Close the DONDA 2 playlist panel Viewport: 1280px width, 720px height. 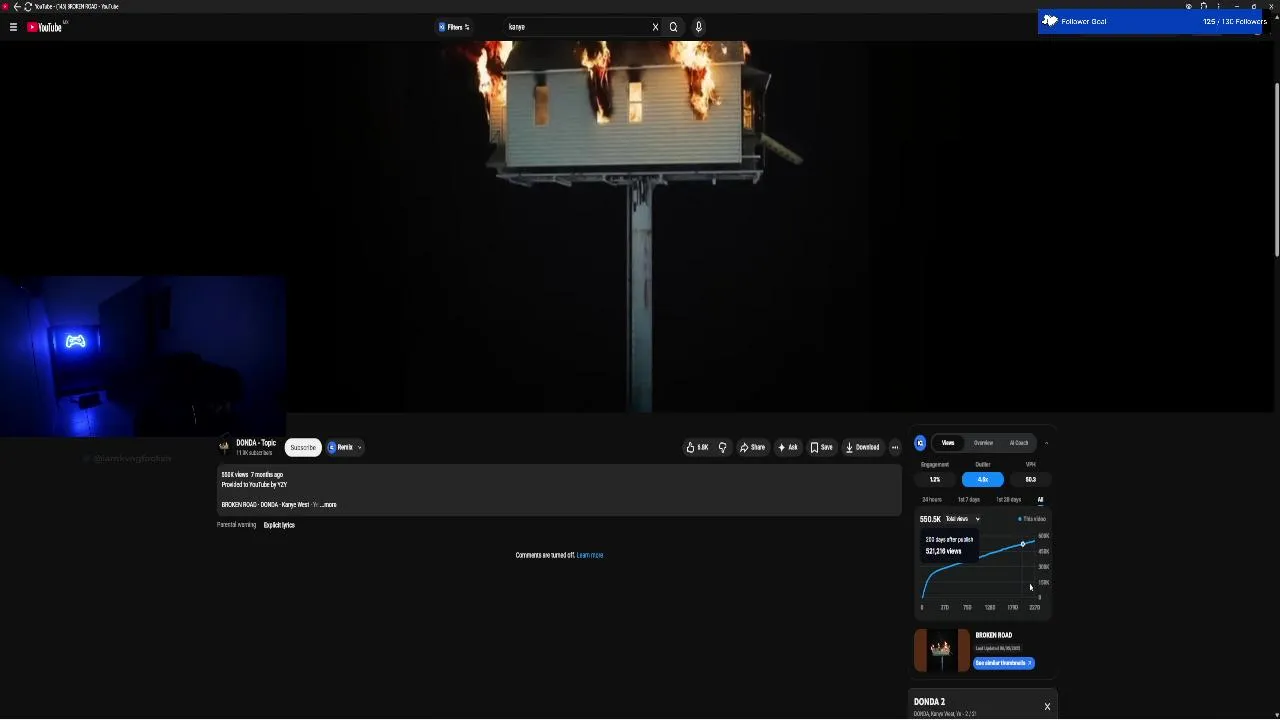(x=1047, y=707)
